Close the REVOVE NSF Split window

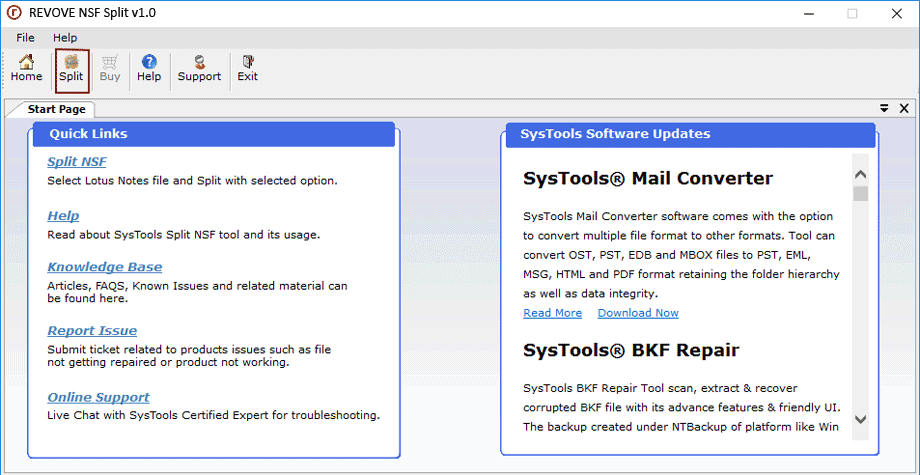coord(897,13)
